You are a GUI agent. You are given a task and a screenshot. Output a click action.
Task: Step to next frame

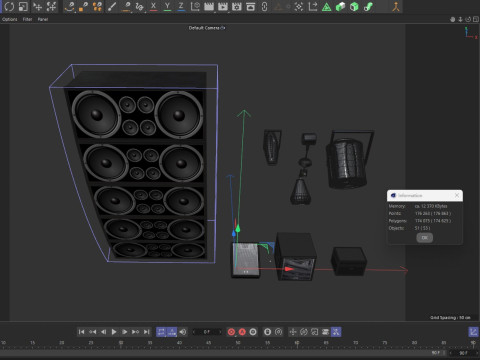tap(124, 332)
